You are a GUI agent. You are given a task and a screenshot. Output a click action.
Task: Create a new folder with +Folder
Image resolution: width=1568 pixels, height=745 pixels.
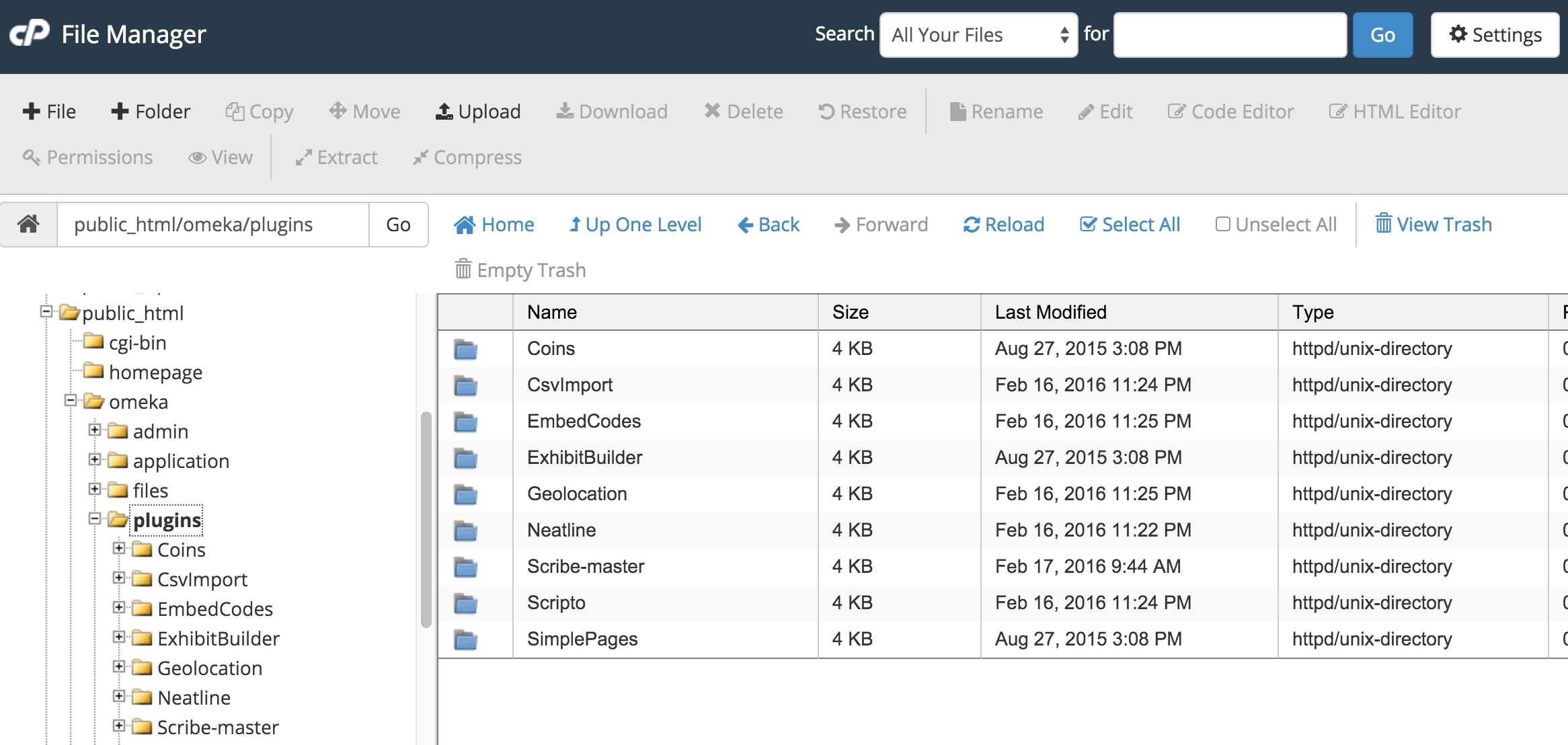[x=151, y=112]
